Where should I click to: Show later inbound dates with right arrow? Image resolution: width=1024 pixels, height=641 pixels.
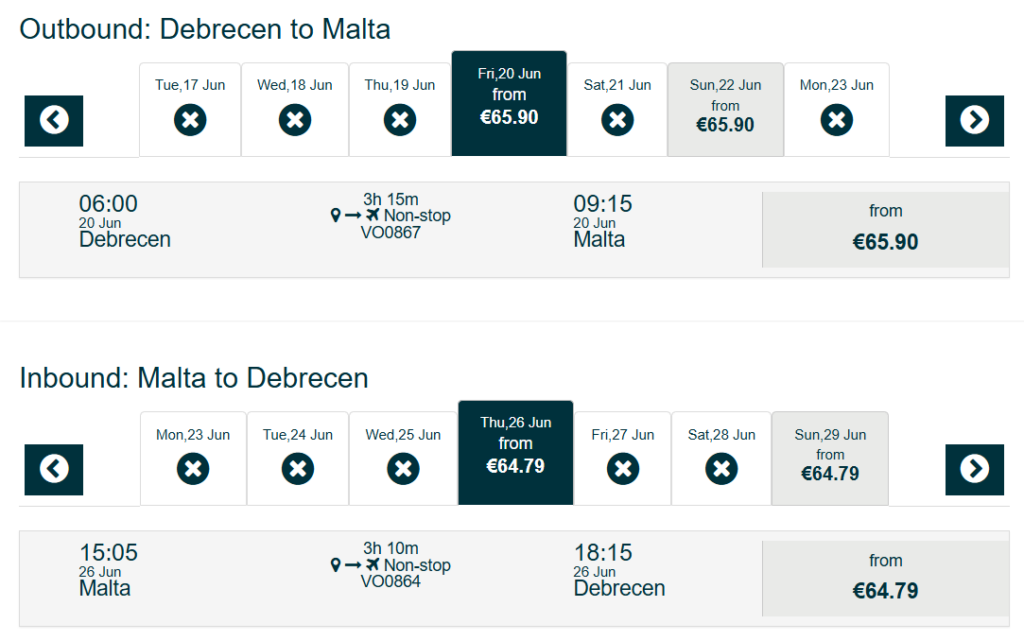point(974,469)
